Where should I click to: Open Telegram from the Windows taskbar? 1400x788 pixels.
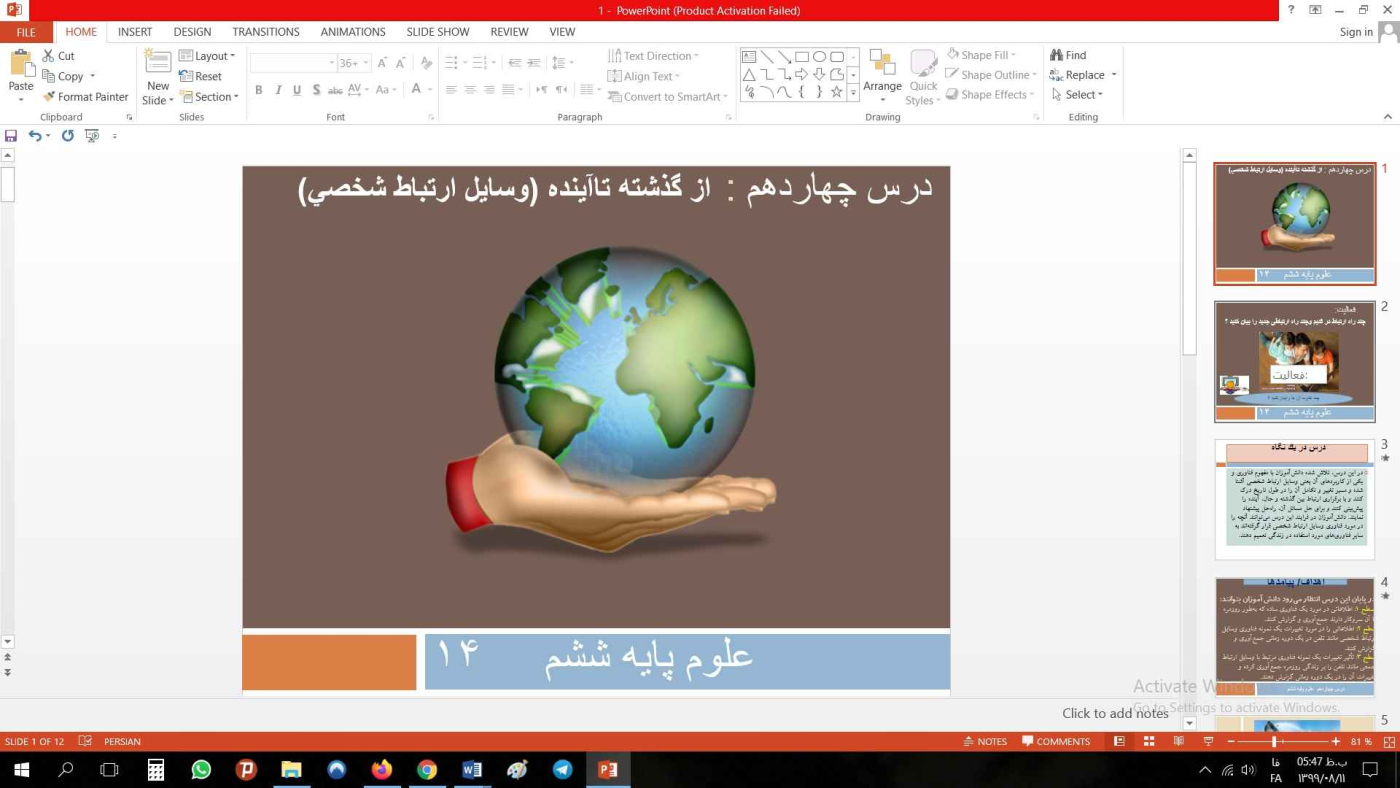click(563, 770)
